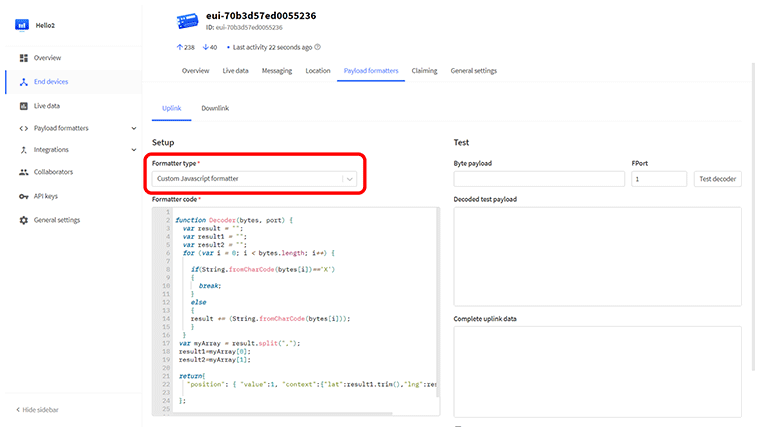
Task: Click the API keys key icon
Action: [23, 196]
